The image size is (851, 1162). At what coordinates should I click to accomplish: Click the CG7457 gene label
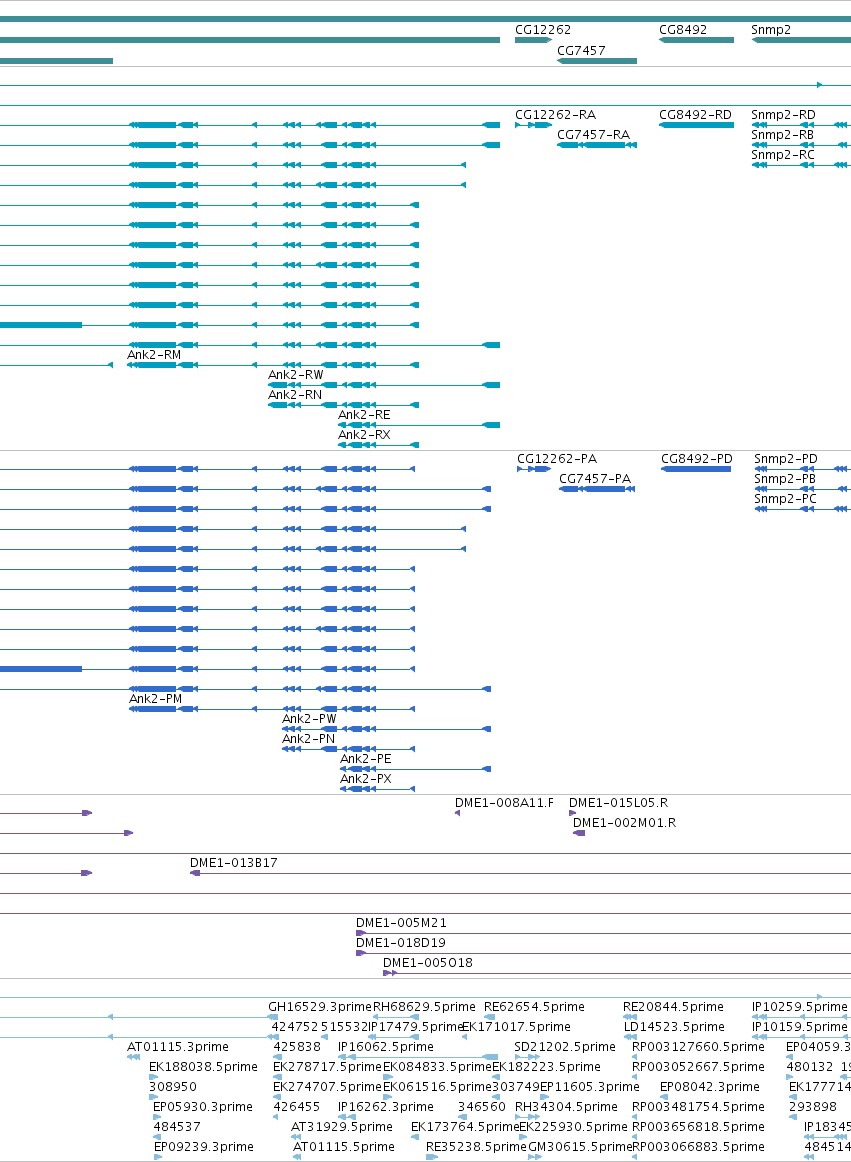pos(581,50)
